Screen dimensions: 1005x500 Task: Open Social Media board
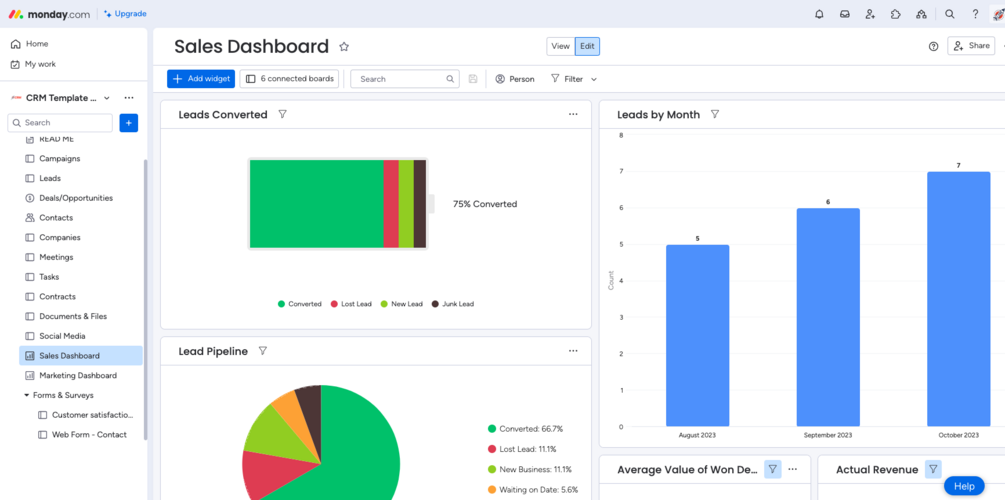pos(81,336)
